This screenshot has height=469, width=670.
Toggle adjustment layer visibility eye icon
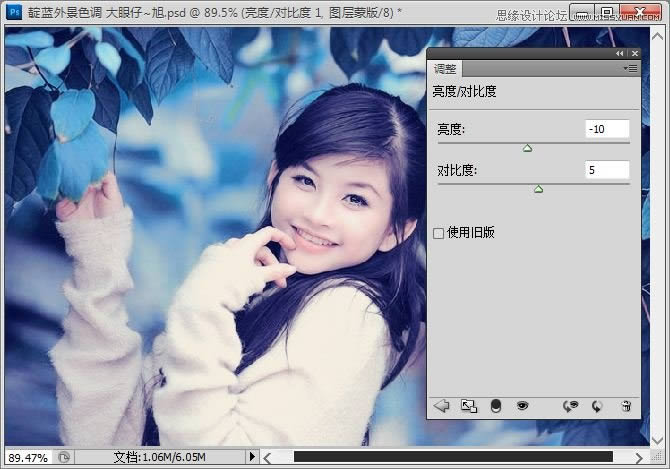(521, 406)
